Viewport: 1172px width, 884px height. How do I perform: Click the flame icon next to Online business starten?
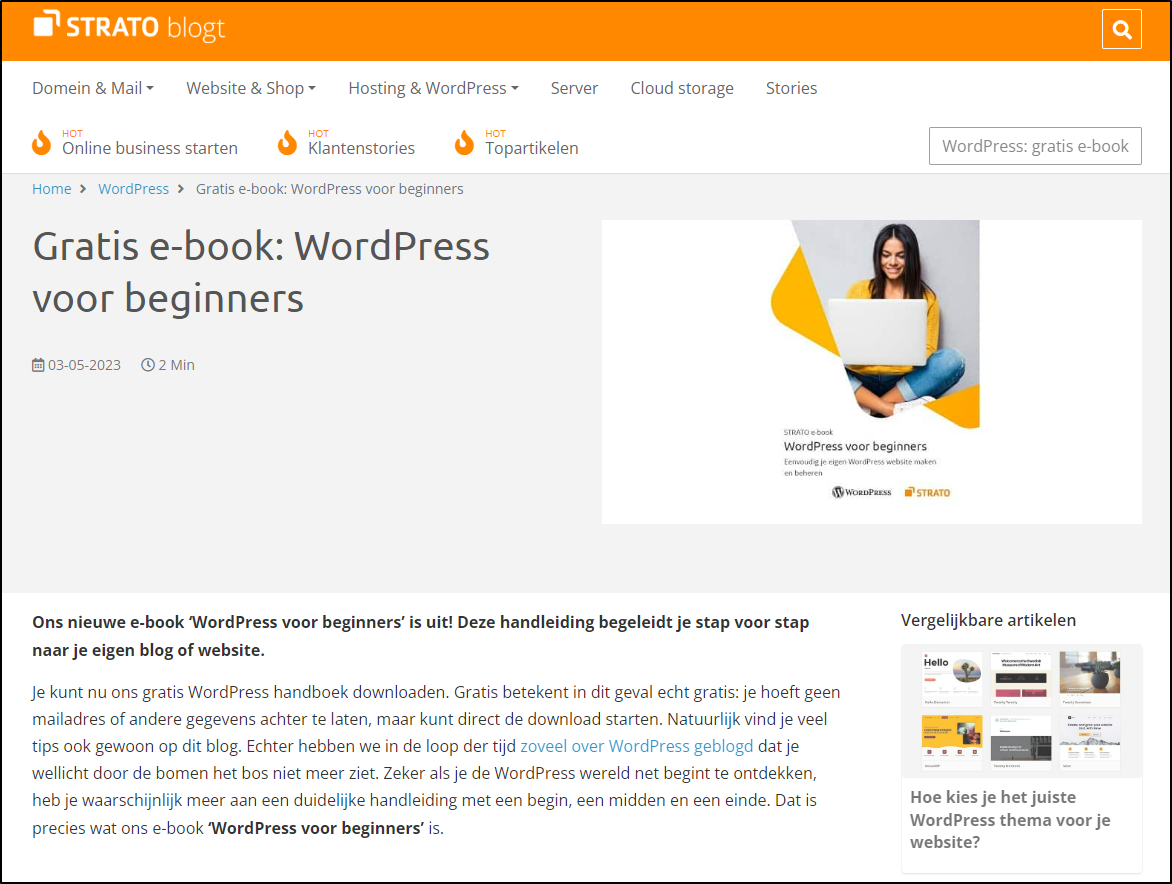42,143
